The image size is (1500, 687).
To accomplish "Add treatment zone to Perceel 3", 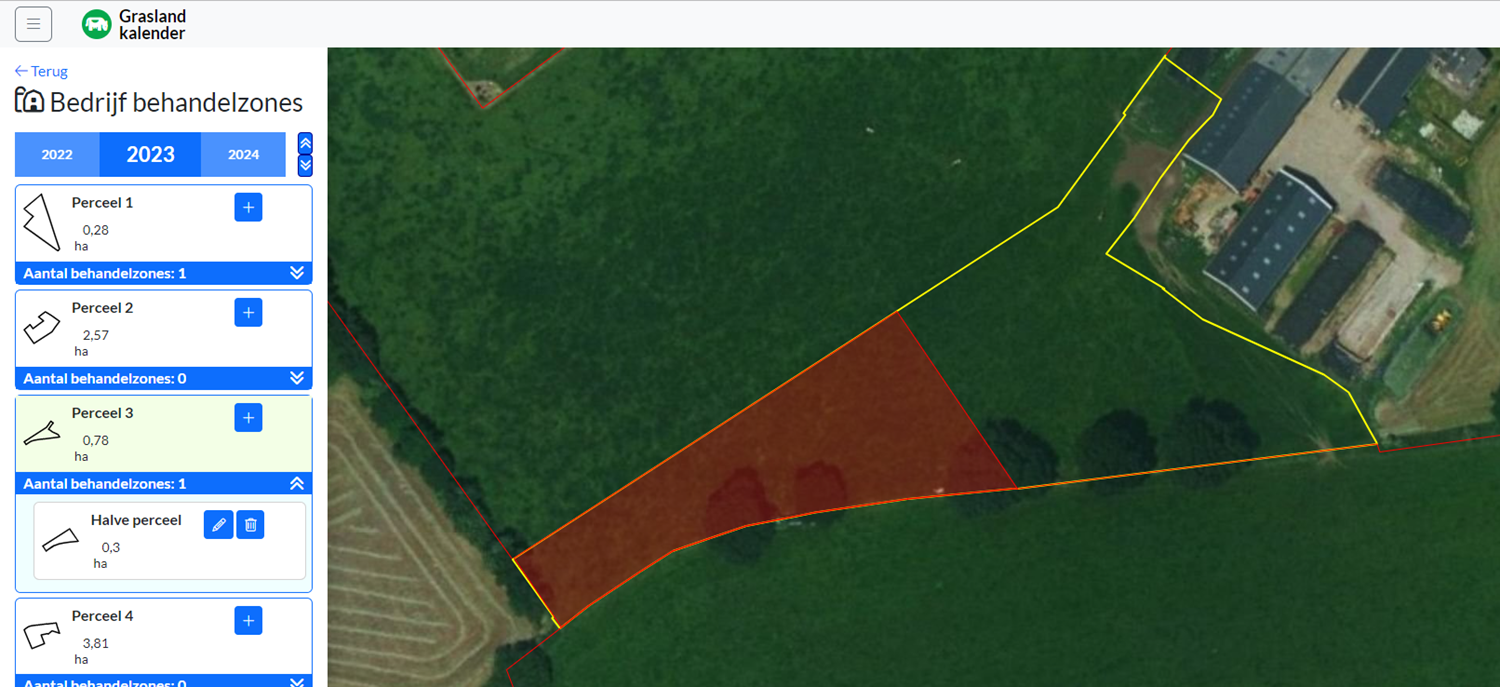I will tap(248, 417).
